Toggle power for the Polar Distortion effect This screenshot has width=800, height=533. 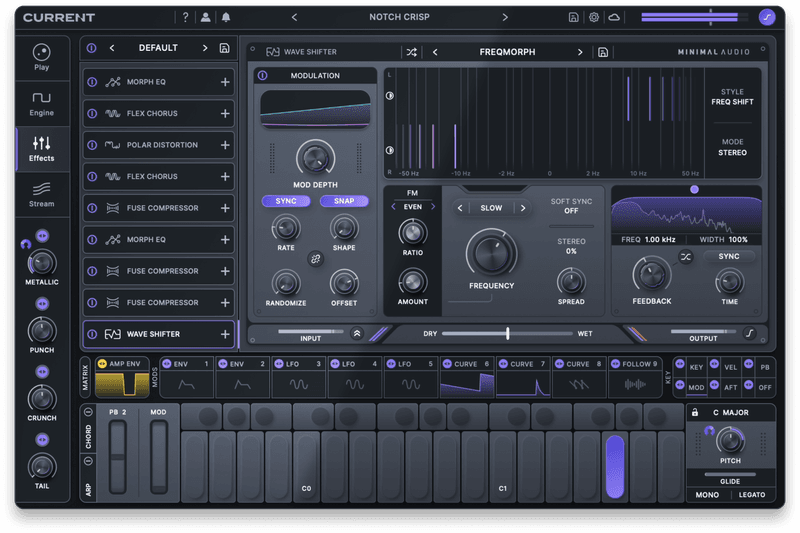(92, 145)
